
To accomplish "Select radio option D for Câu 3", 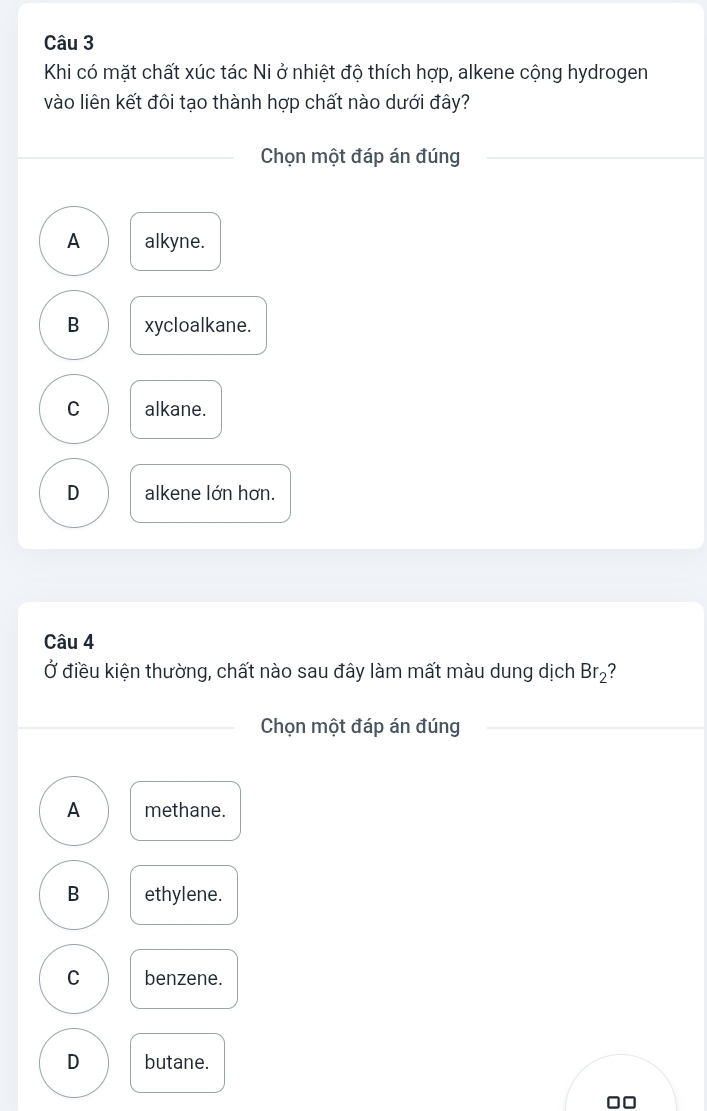I will tap(74, 493).
